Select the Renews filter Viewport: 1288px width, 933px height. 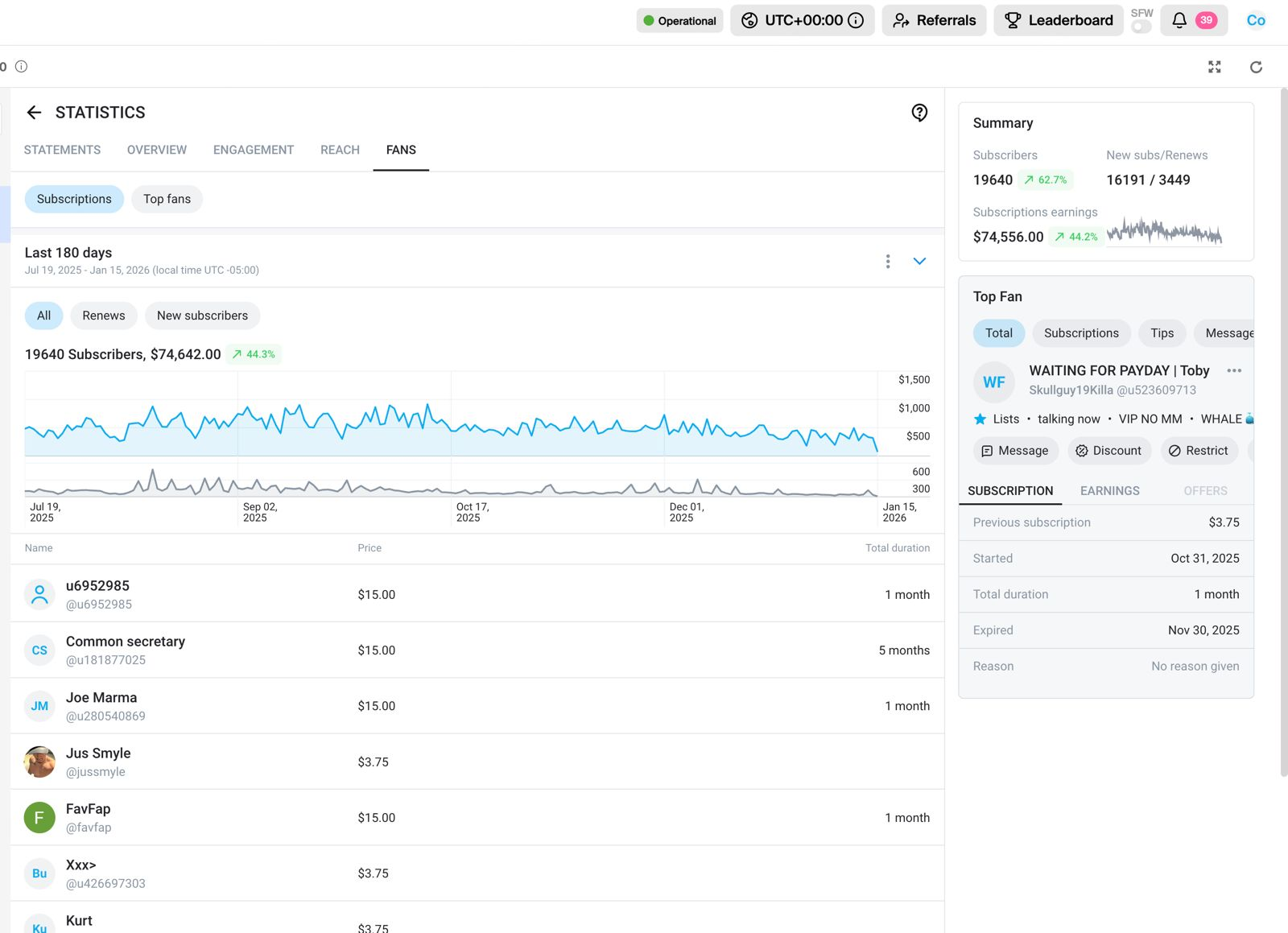[x=103, y=316]
